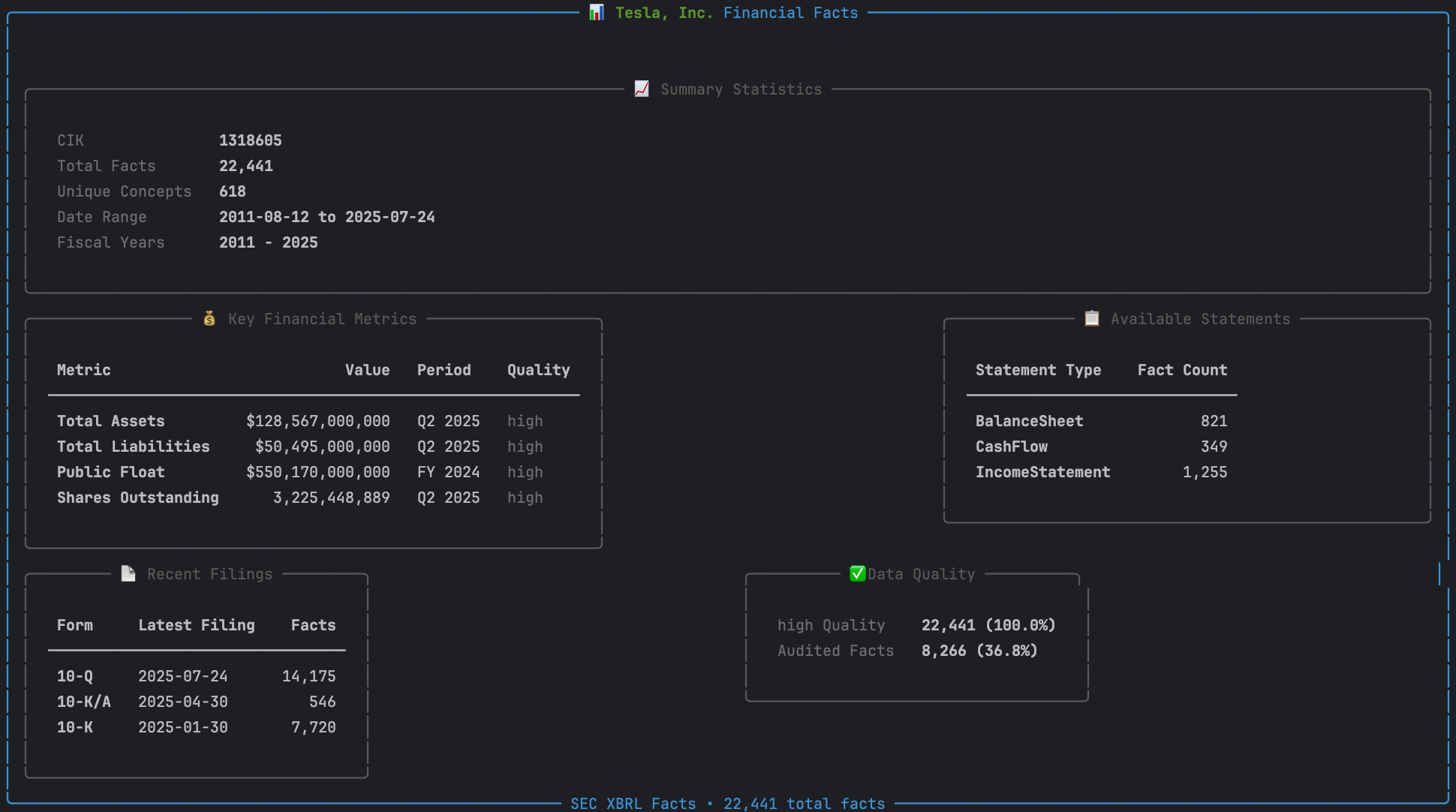Click the CIK value 1318605
Screen dimensions: 1456x812
[x=251, y=140]
